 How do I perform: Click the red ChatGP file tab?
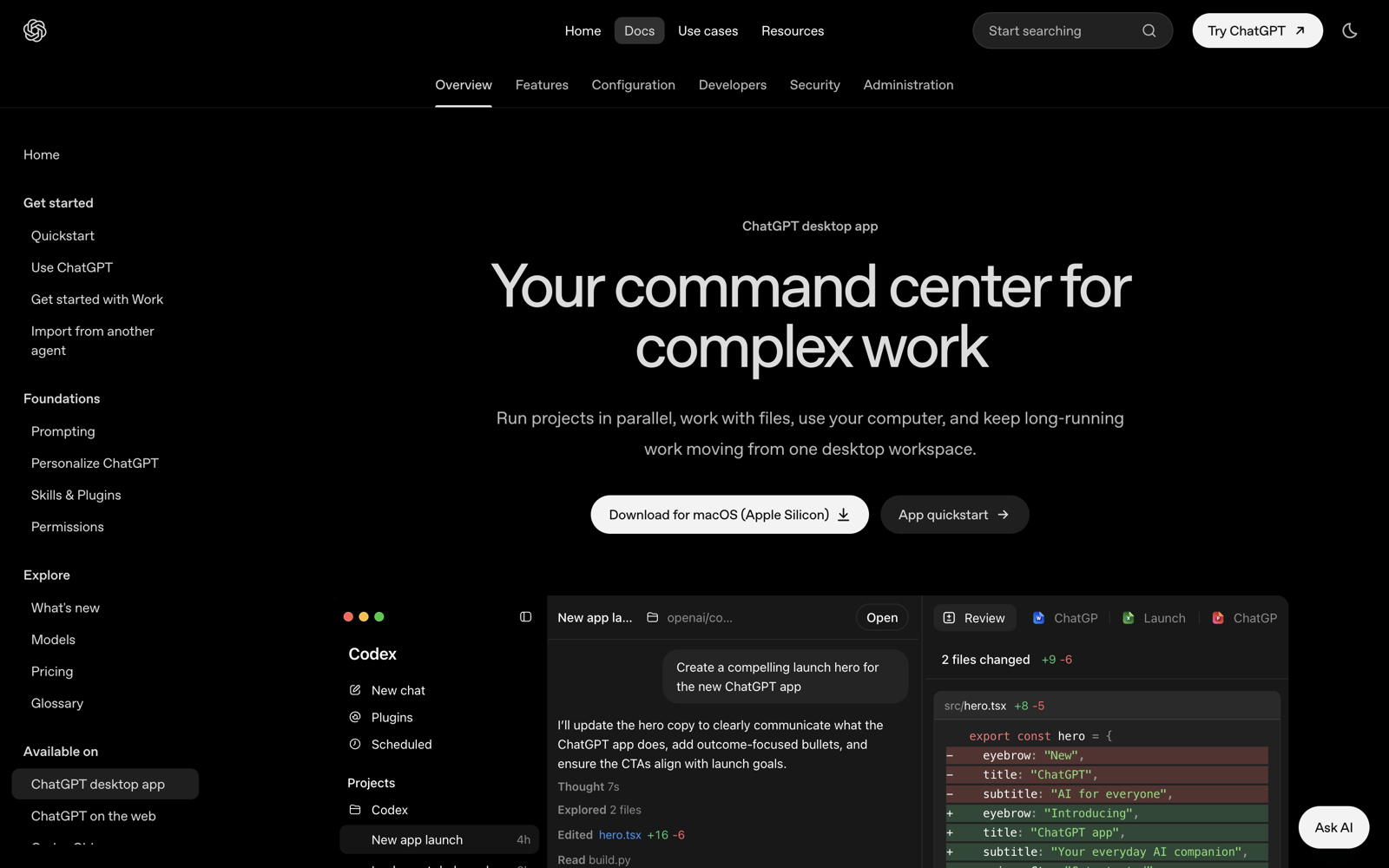coord(1244,618)
